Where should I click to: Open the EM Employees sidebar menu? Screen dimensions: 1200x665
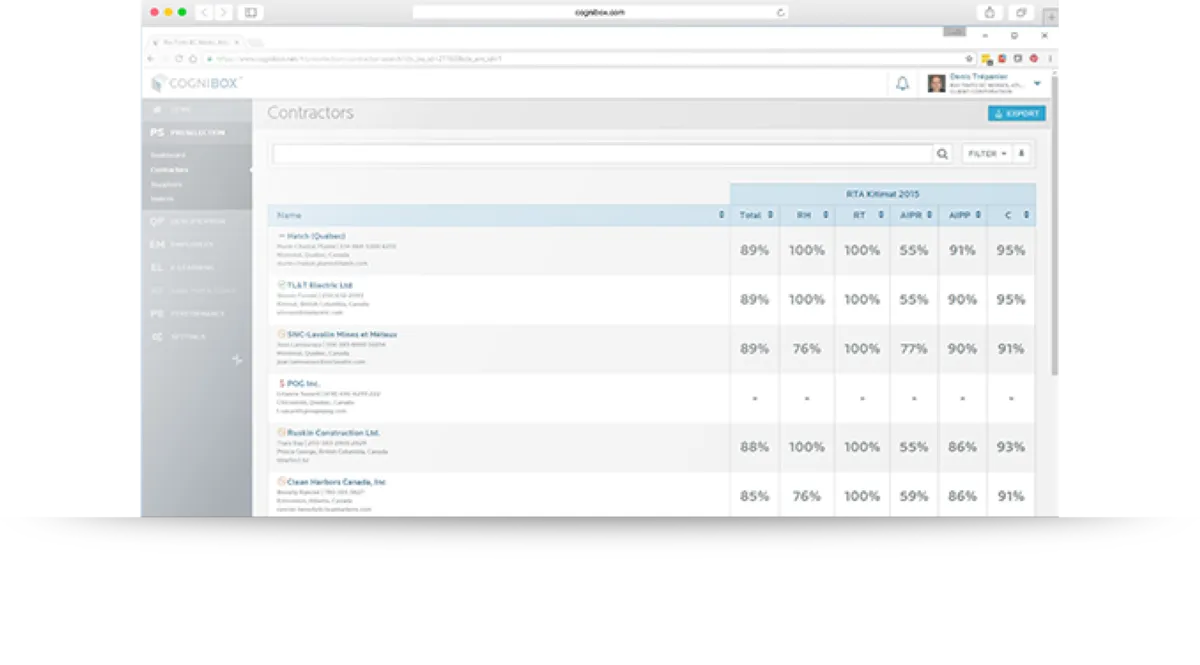pos(197,244)
